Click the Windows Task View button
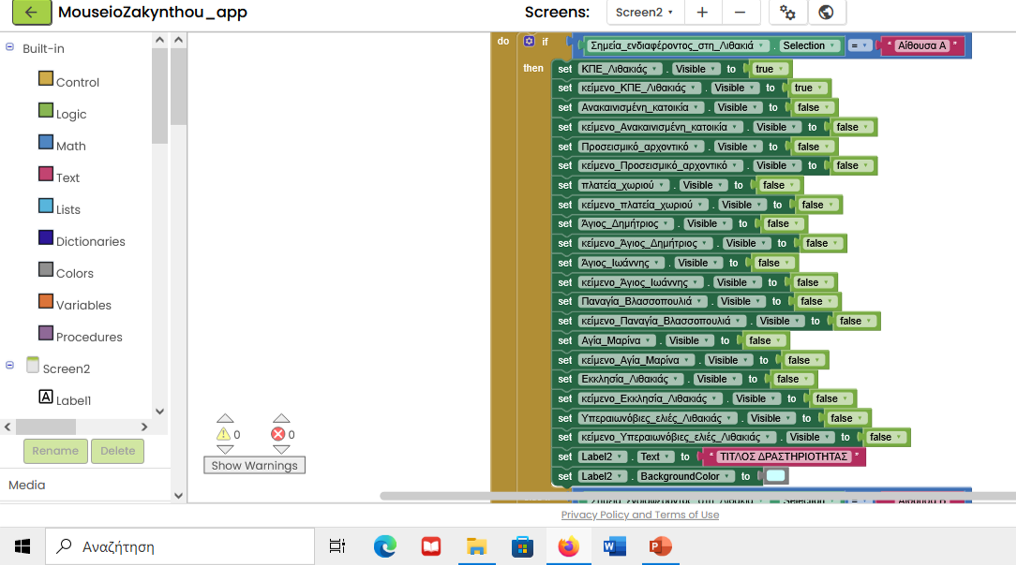This screenshot has width=1016, height=565. click(337, 546)
